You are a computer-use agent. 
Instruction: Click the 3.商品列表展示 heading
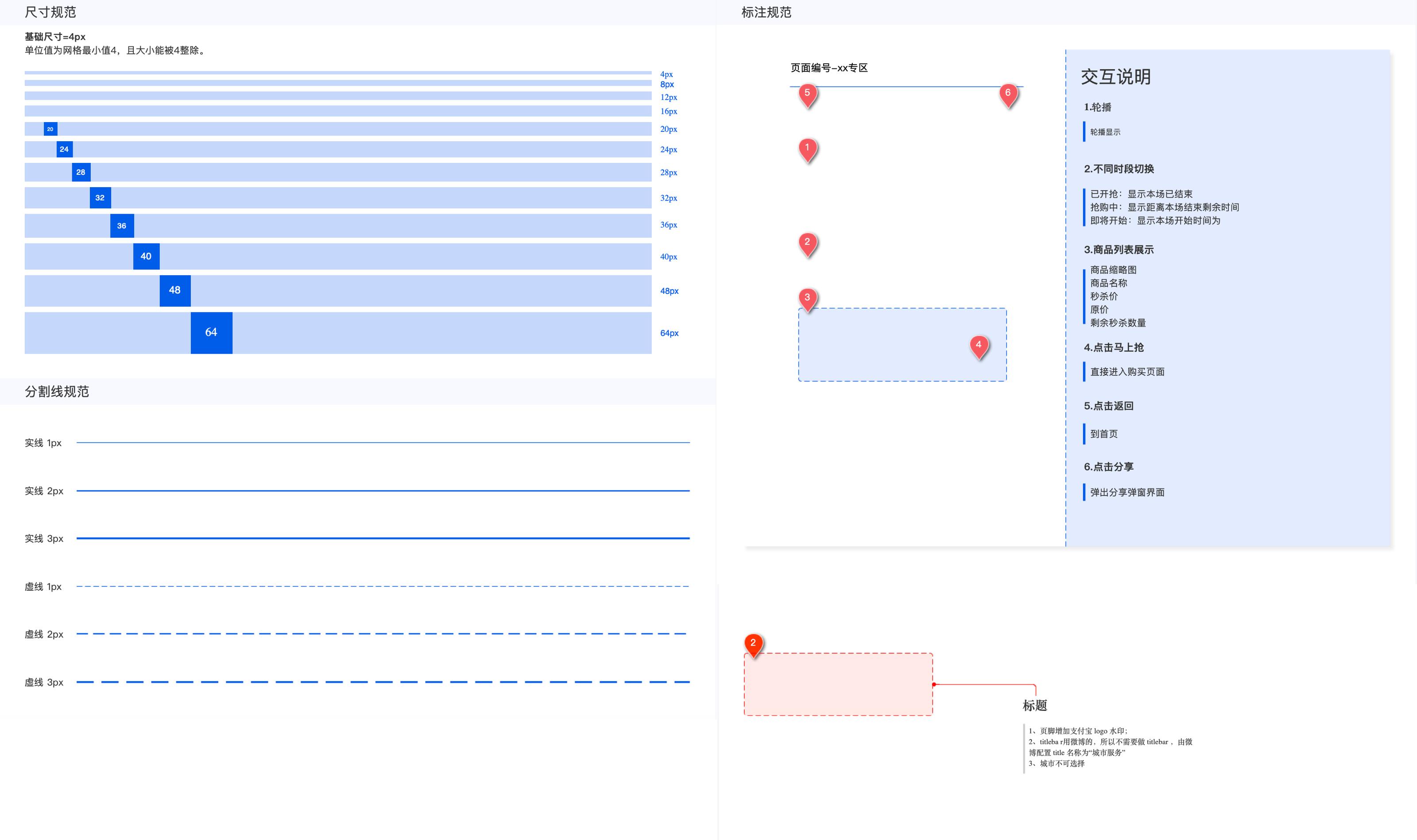click(x=1119, y=250)
